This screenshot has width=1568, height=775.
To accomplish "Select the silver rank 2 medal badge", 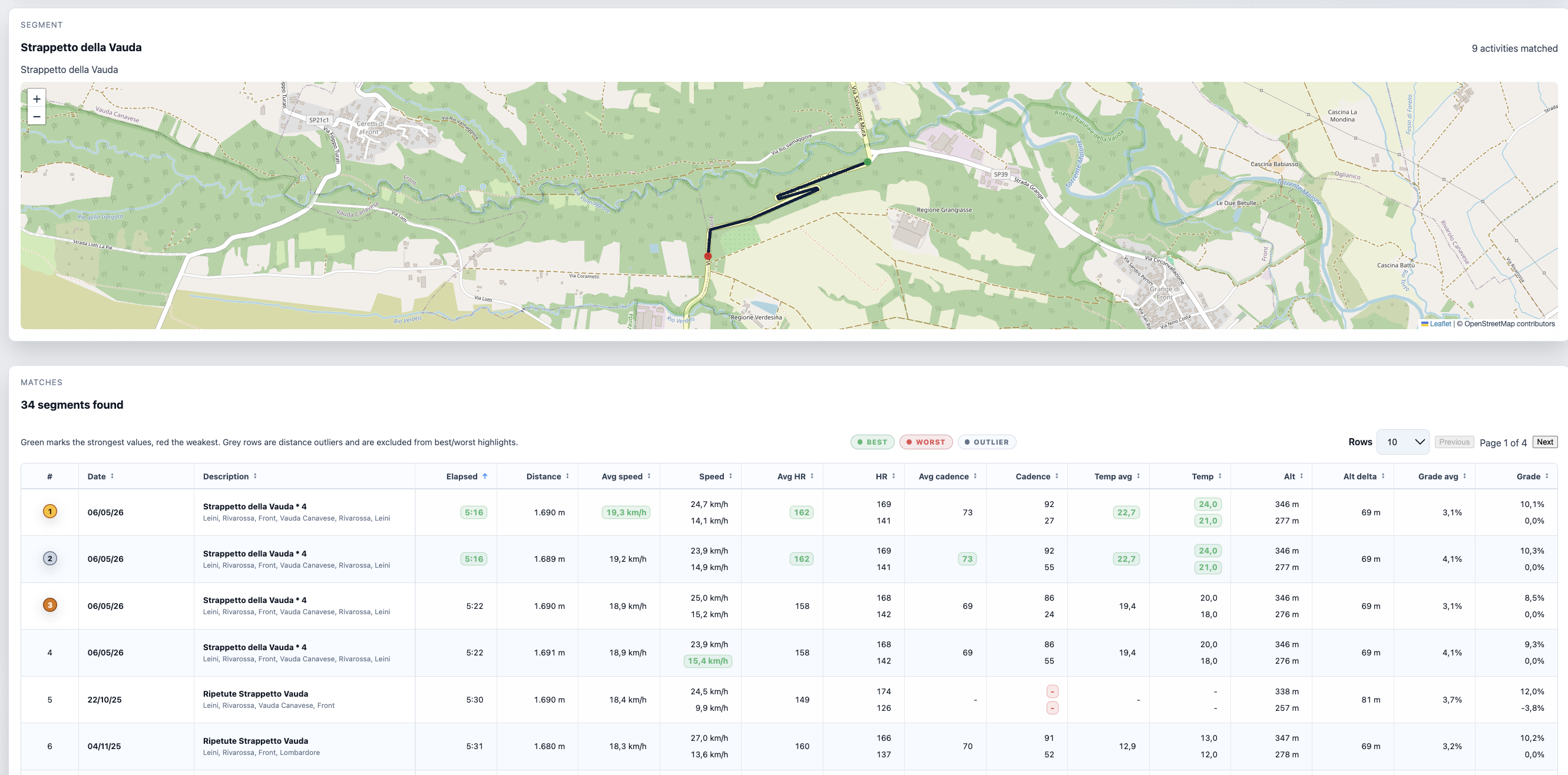I will point(50,558).
